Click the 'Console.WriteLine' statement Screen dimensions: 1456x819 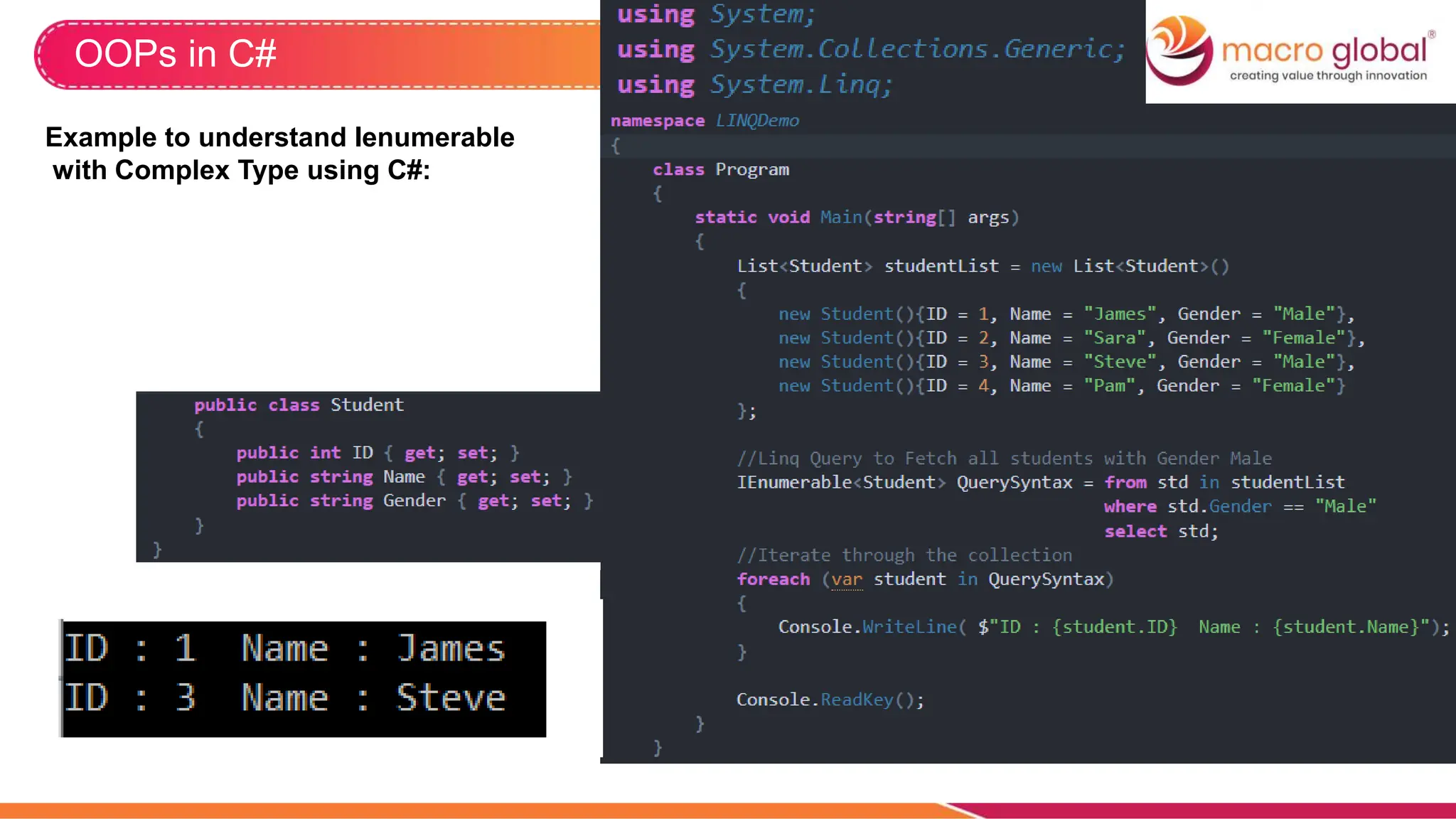pos(1113,627)
